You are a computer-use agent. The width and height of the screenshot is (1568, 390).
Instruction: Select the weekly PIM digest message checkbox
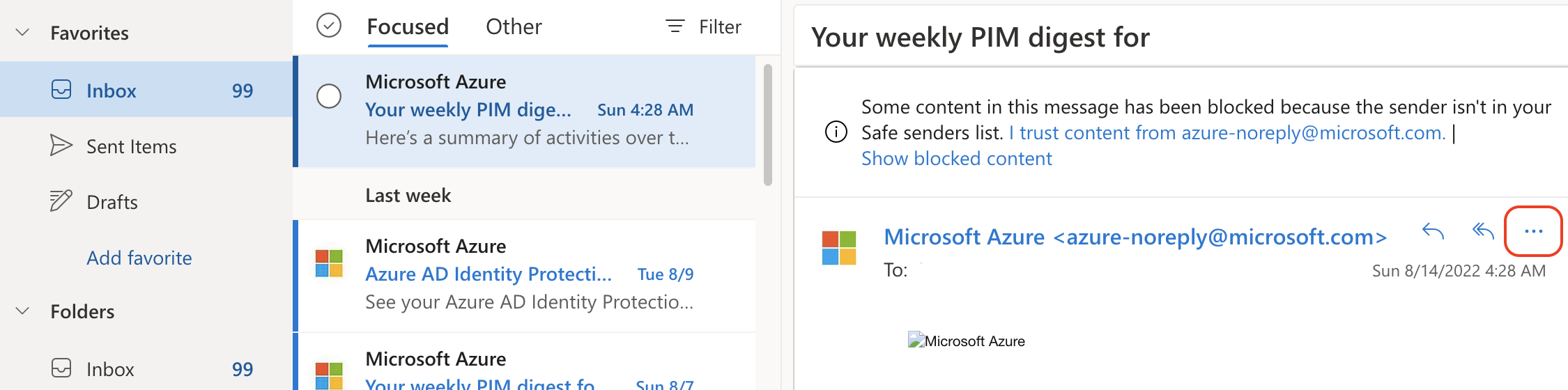tap(329, 96)
